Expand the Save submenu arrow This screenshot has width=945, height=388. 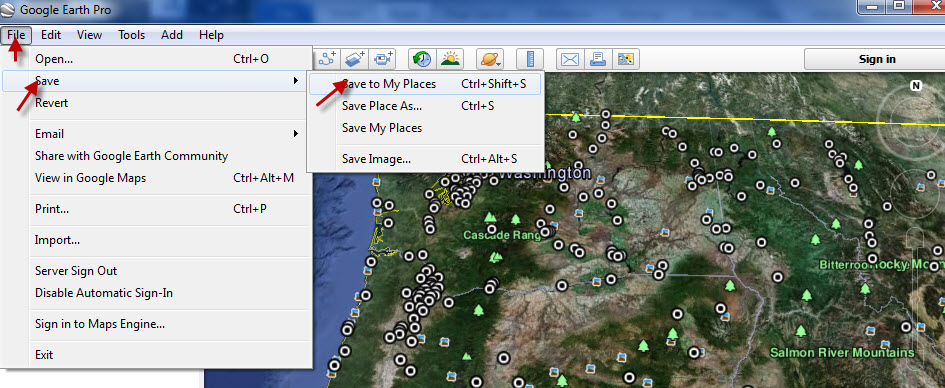click(296, 81)
